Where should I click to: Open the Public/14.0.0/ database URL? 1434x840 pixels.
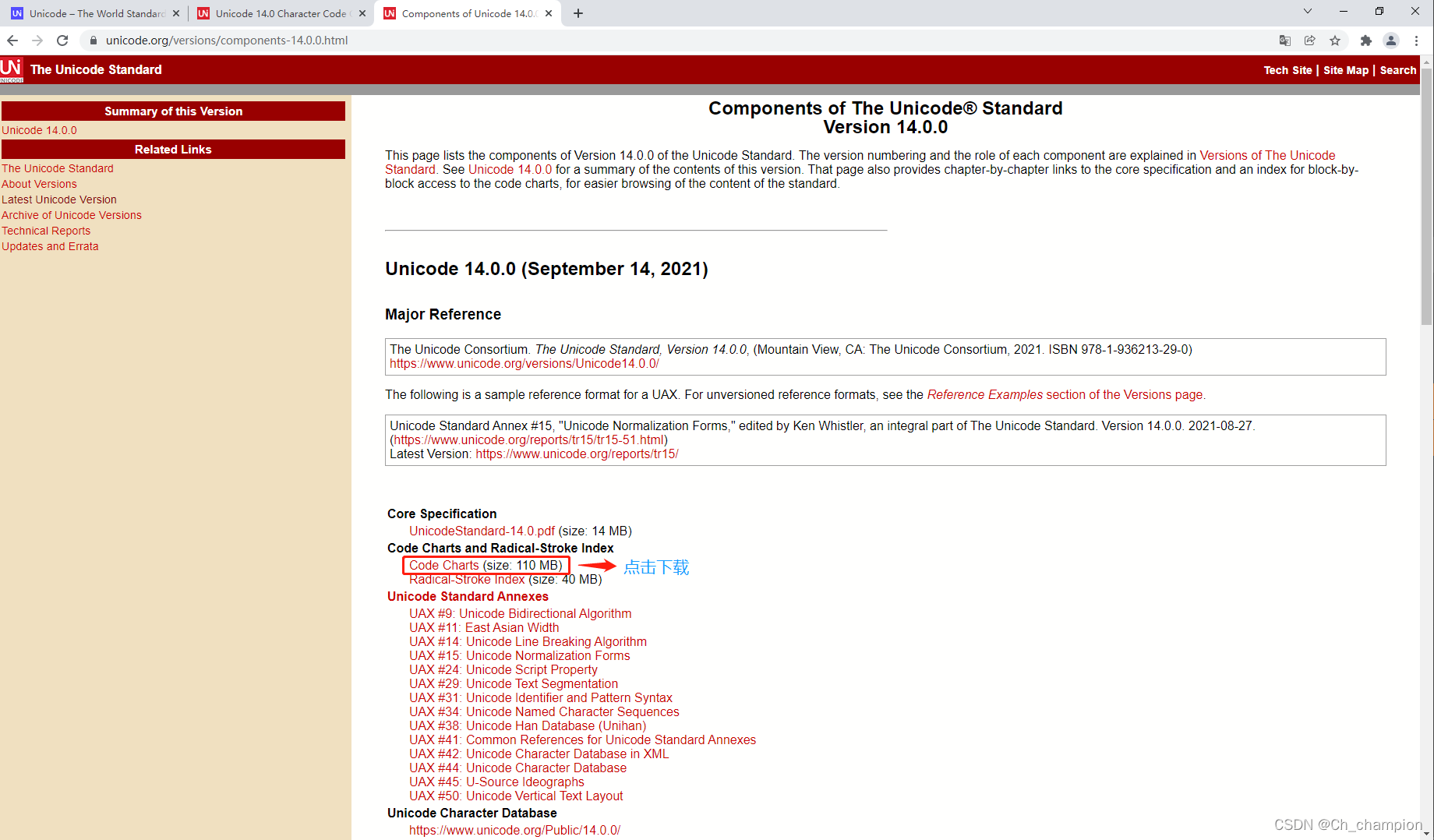(514, 830)
